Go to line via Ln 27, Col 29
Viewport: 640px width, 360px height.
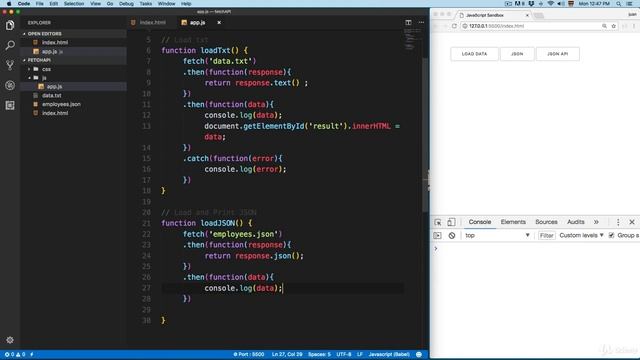point(287,354)
